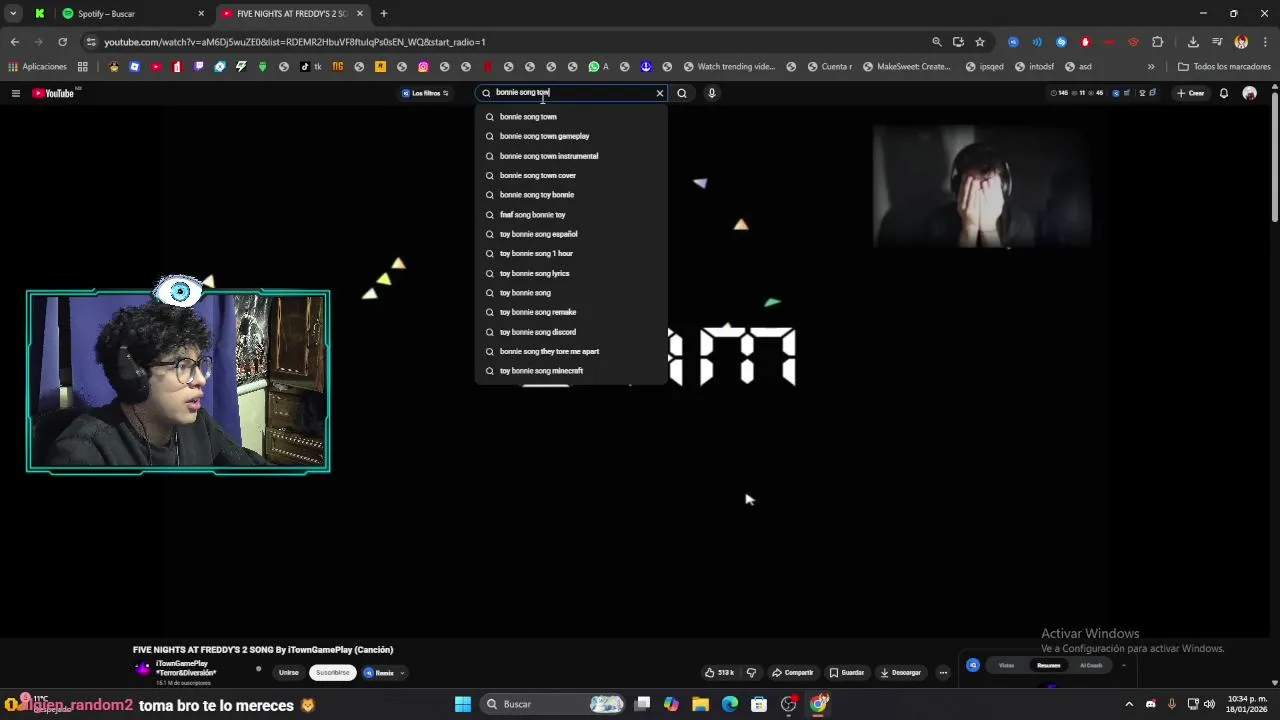Screen dimensions: 1280x720
Task: Open the iTownGamePlay channel avatar
Action: (x=142, y=670)
